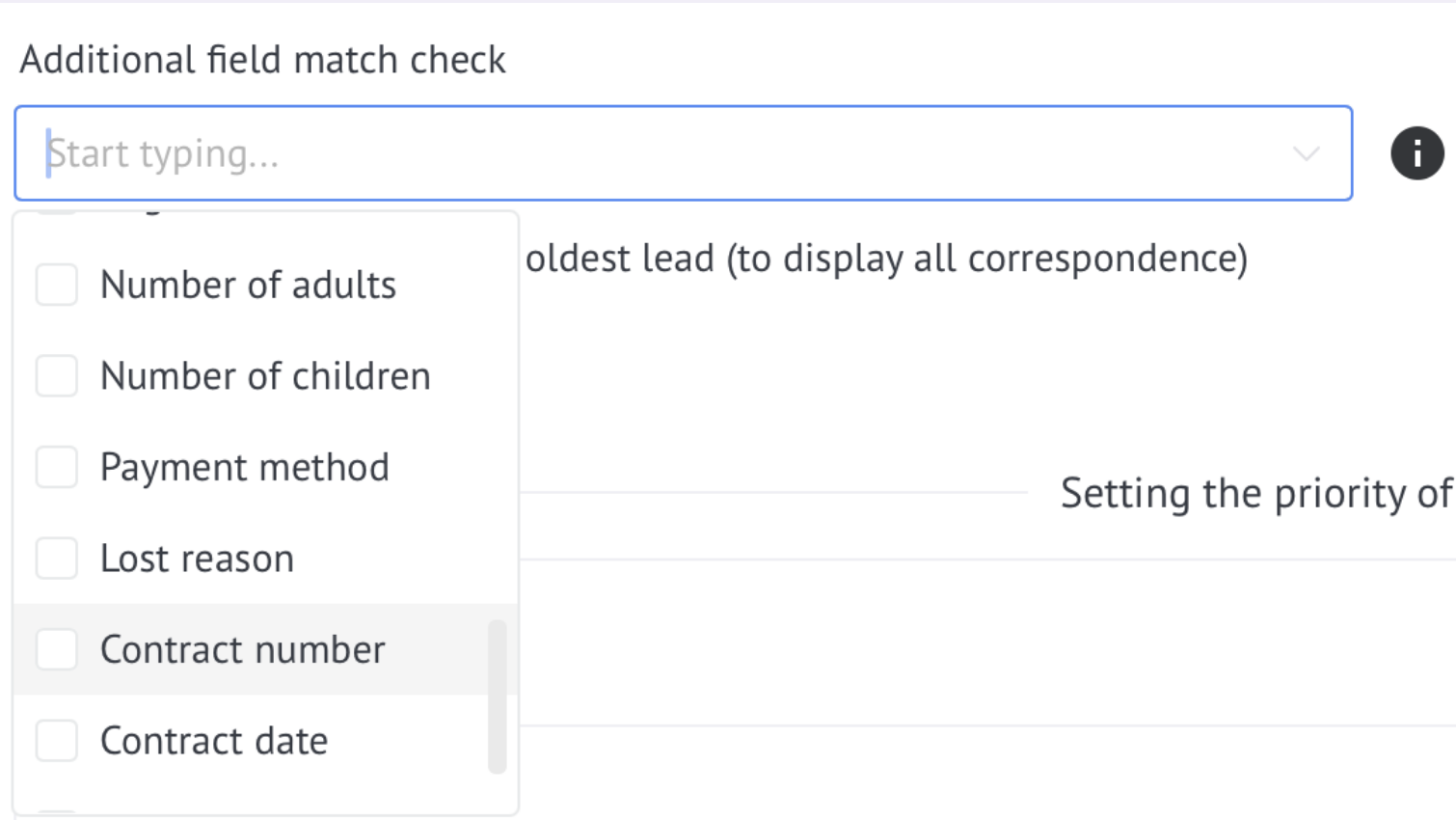
Task: Enable the Payment method checkbox
Action: pos(57,467)
